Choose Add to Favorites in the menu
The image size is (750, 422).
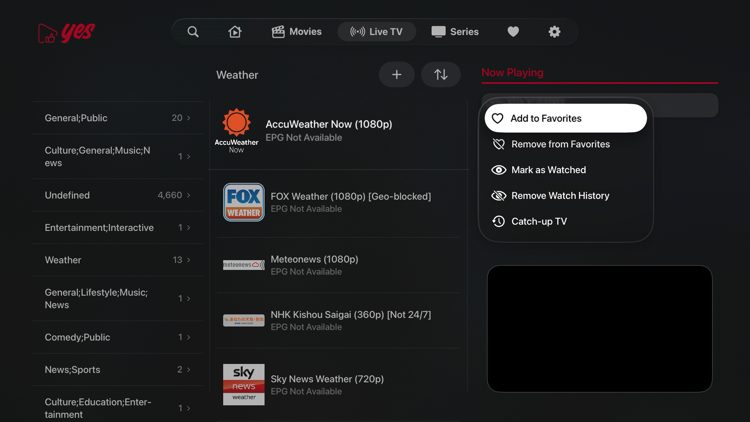[565, 118]
